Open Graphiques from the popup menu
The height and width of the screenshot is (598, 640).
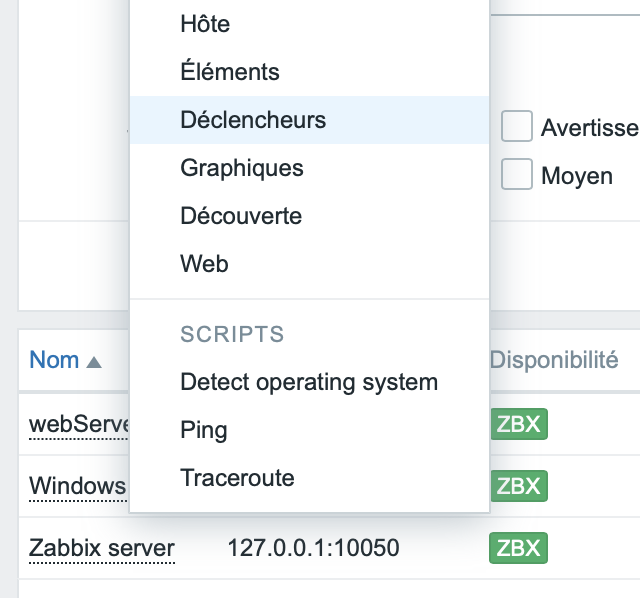[242, 168]
